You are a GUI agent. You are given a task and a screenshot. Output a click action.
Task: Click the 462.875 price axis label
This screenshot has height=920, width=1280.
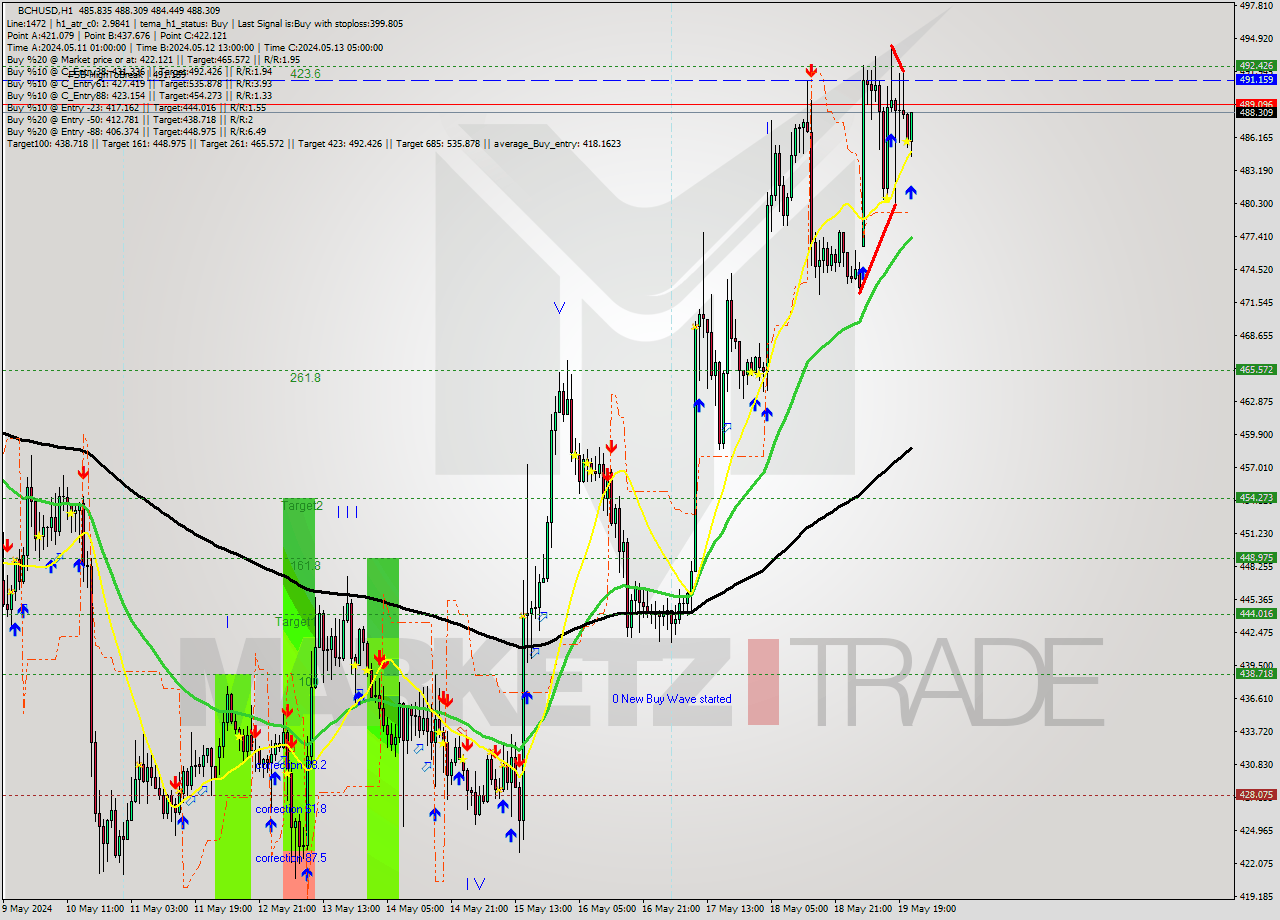coord(1255,401)
